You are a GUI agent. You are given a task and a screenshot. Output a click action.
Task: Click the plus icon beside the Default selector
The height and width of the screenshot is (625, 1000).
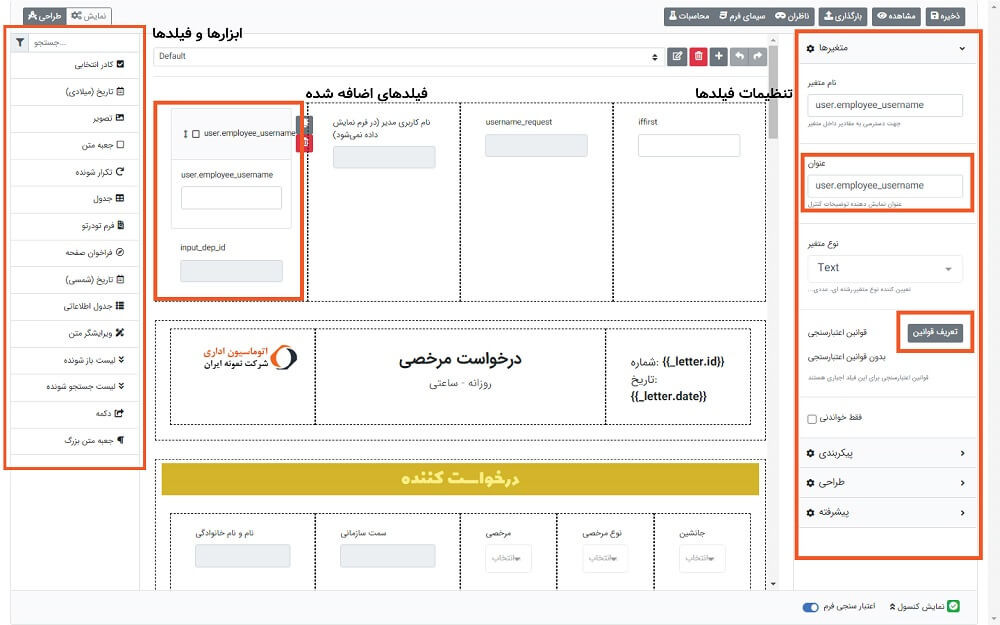pos(718,56)
